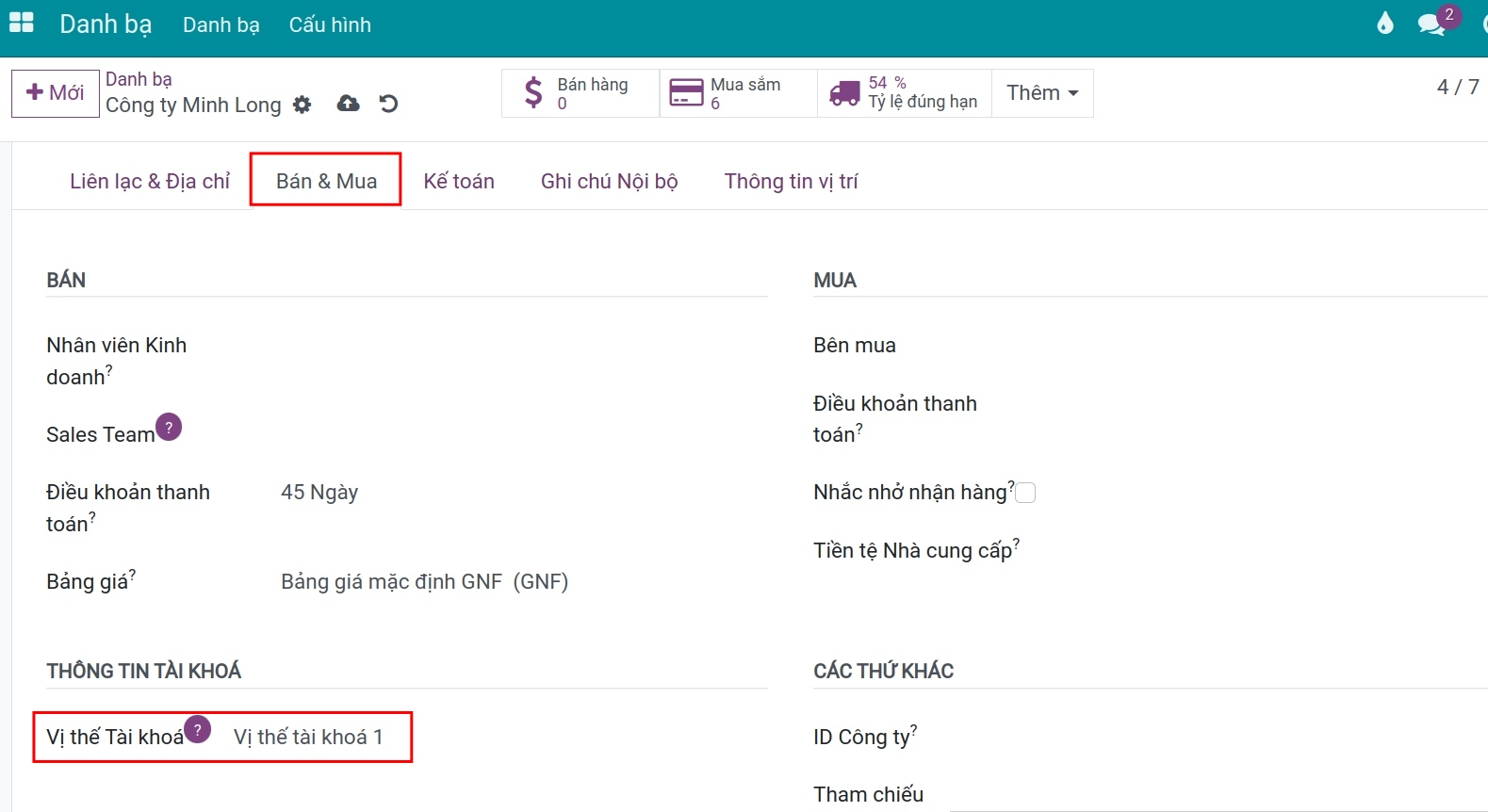Click the Bên mua field
Image resolution: width=1488 pixels, height=812 pixels.
[1263, 346]
